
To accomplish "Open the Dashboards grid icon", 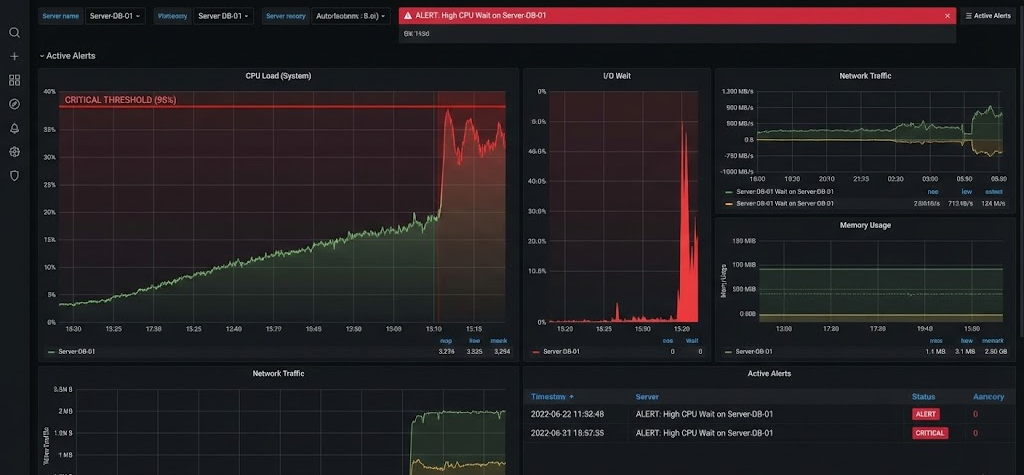I will [x=14, y=80].
